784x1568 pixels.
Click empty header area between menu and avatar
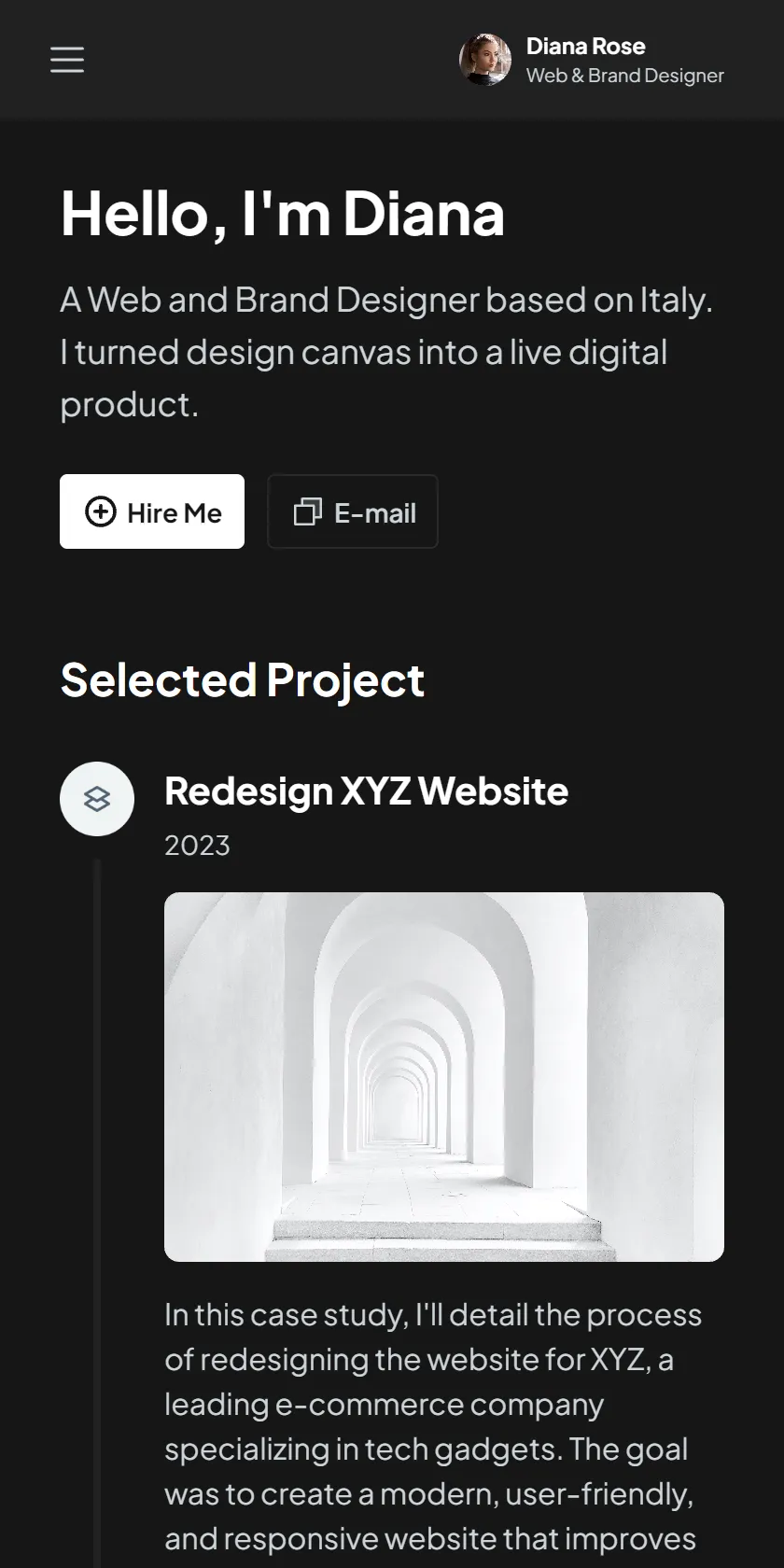(x=271, y=60)
